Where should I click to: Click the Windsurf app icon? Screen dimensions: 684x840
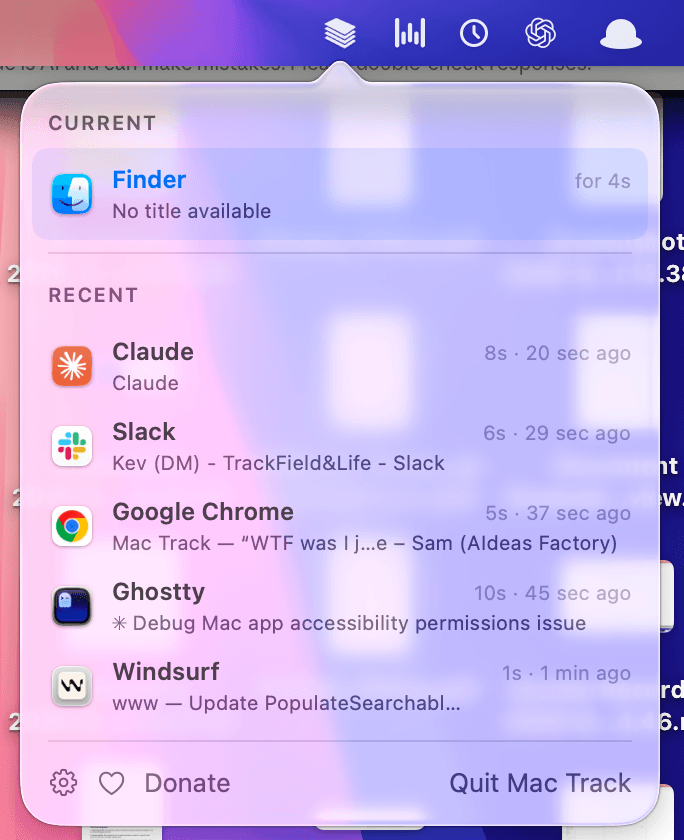click(72, 686)
